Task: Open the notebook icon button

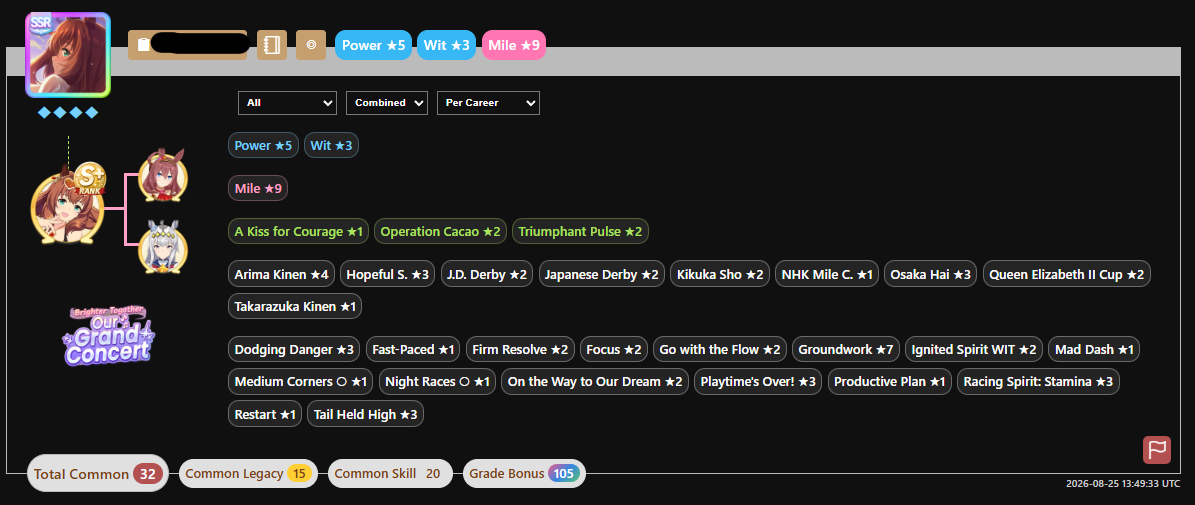Action: coord(272,45)
